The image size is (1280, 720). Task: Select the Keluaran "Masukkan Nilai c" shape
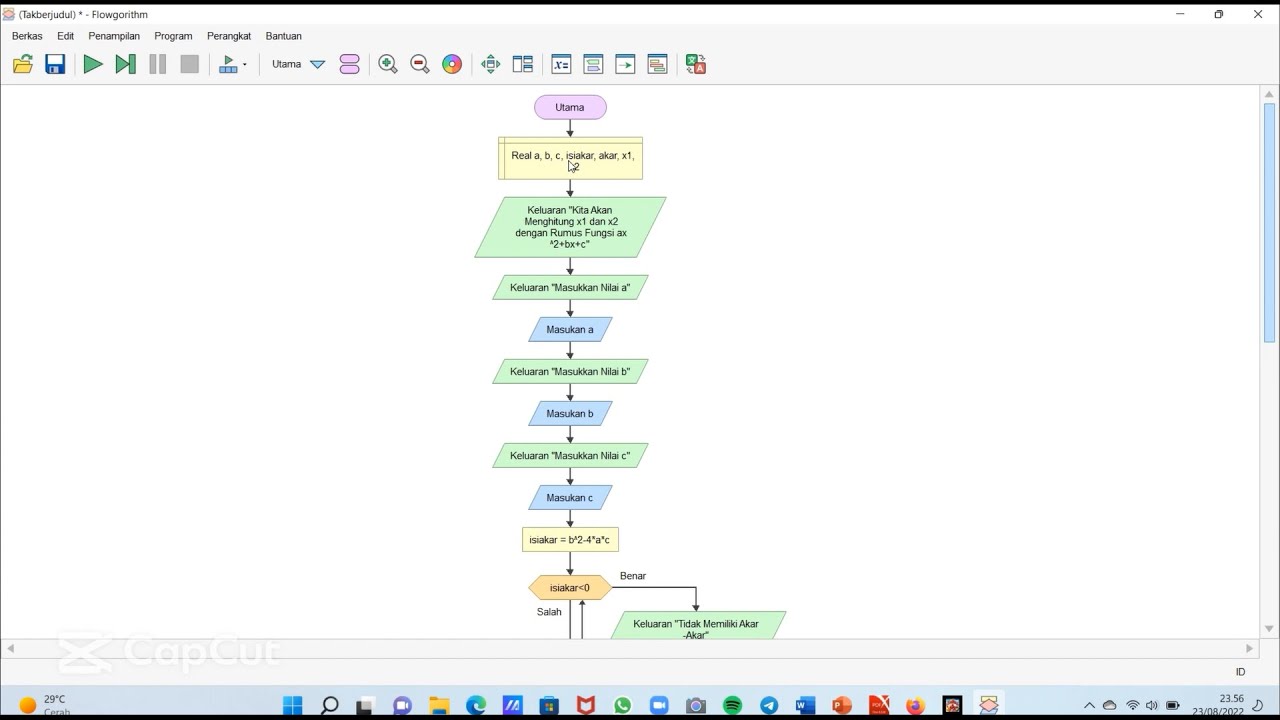(x=570, y=456)
